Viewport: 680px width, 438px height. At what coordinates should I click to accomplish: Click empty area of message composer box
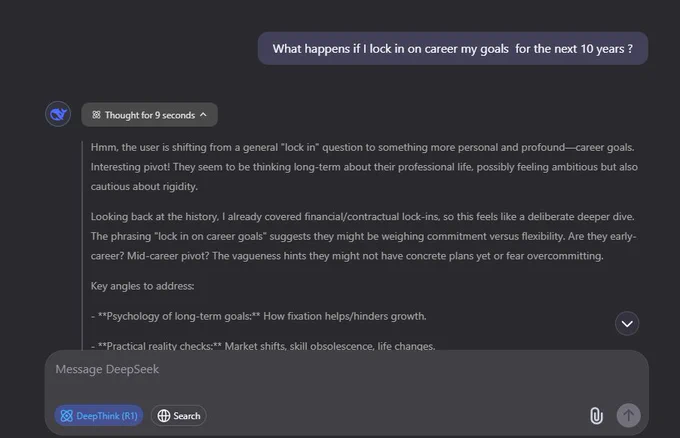point(369,390)
